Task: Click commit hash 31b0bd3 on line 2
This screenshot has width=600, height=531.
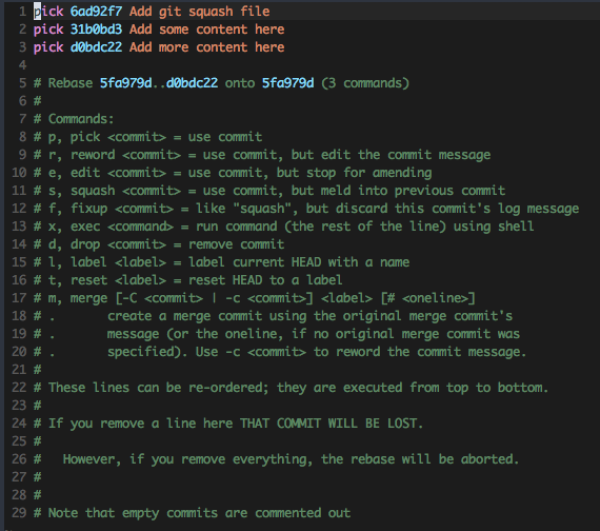Action: 96,28
